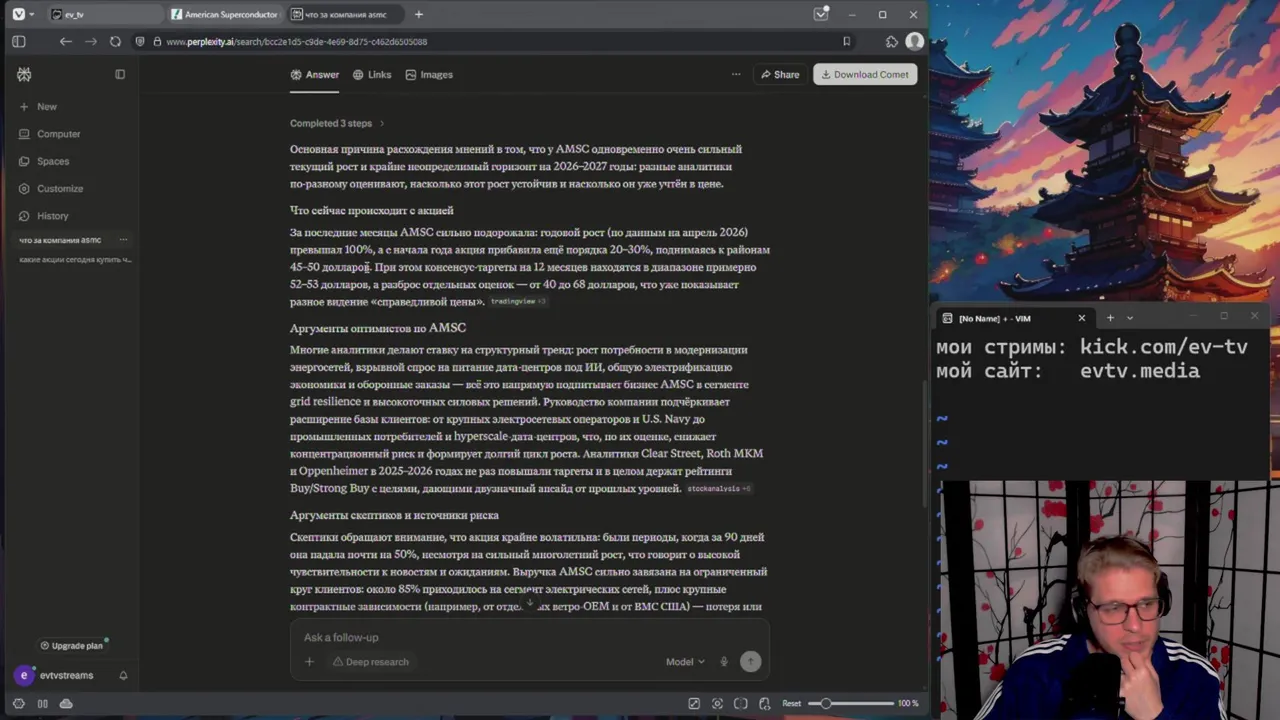The width and height of the screenshot is (1280, 720).
Task: Open a new browser tab
Action: pyautogui.click(x=418, y=14)
